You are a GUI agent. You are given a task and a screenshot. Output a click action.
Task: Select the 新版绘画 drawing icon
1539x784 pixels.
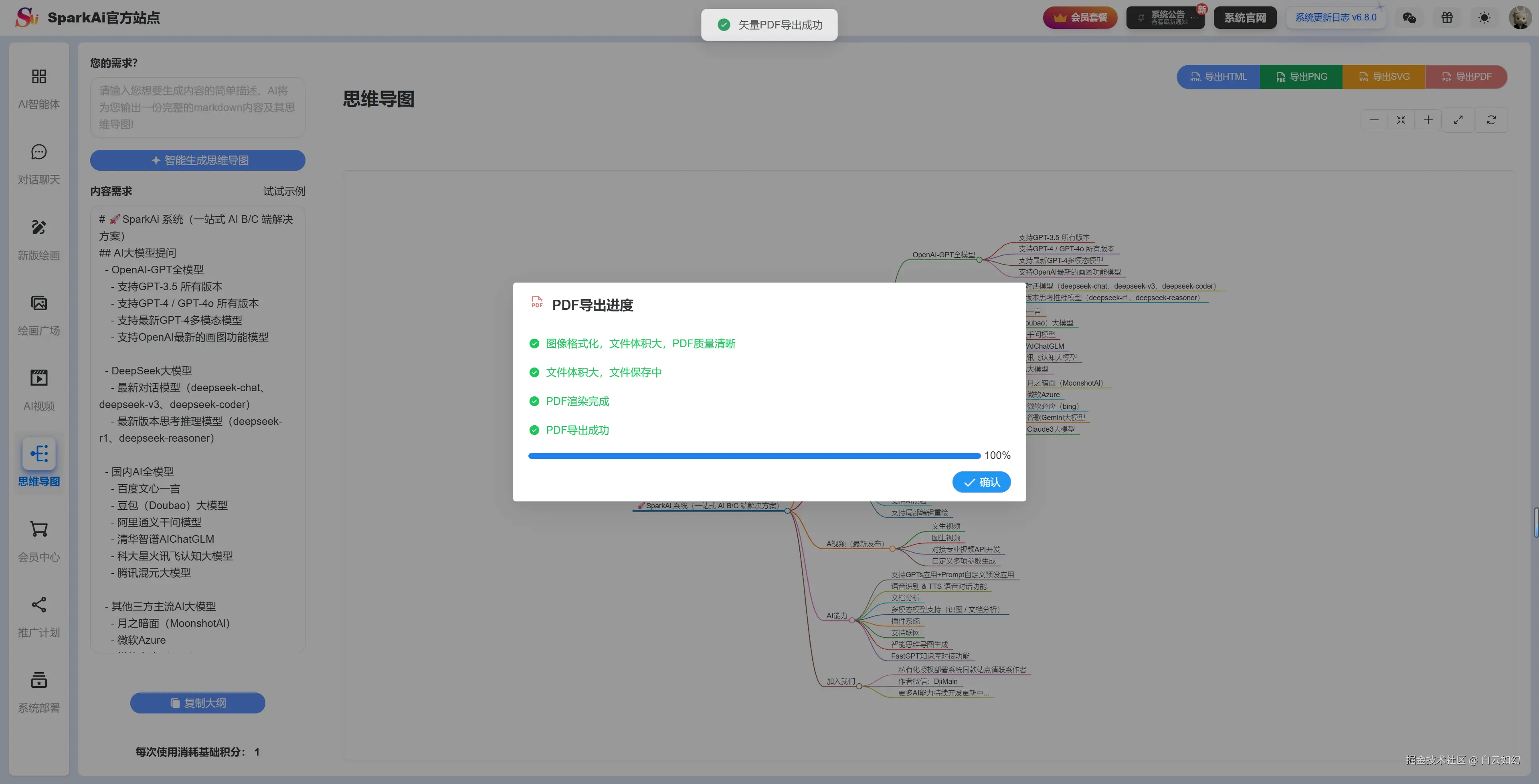tap(38, 228)
